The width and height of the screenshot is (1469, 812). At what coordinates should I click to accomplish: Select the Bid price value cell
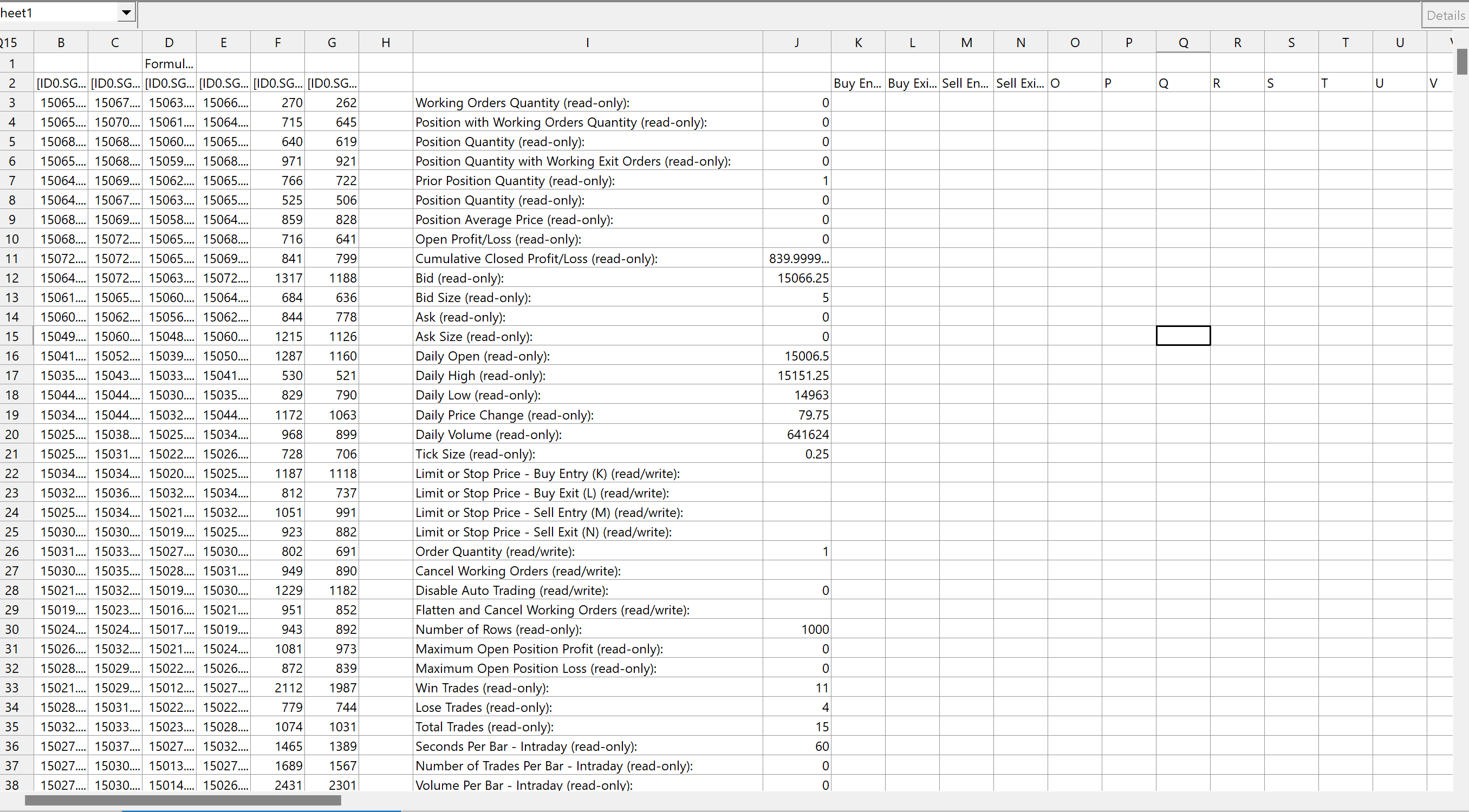point(797,278)
